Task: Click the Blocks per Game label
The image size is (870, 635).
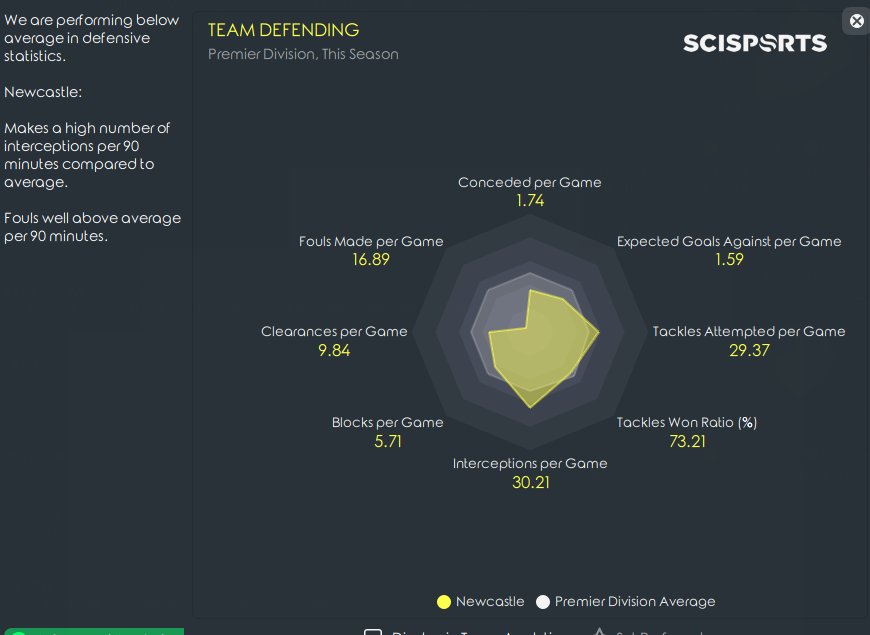Action: (x=387, y=422)
